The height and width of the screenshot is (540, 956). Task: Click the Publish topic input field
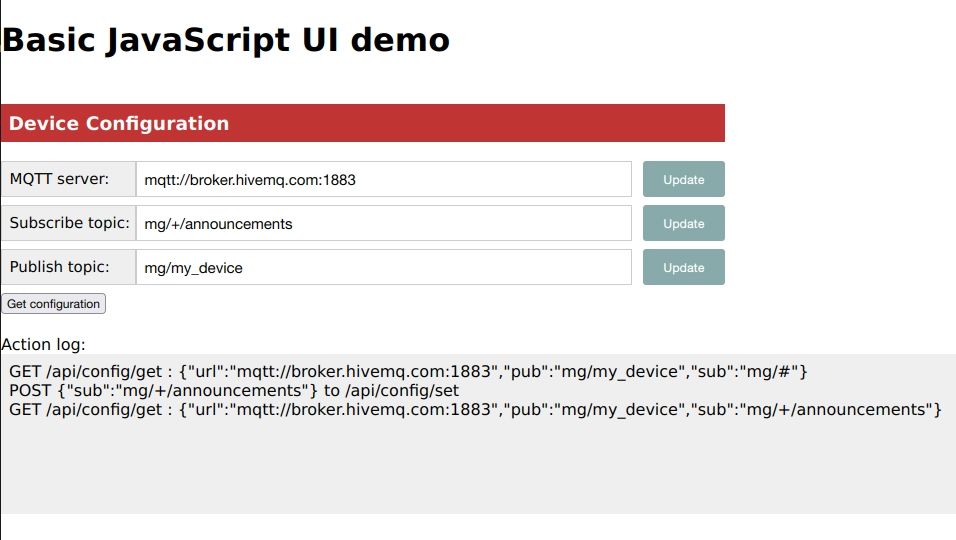tap(383, 267)
